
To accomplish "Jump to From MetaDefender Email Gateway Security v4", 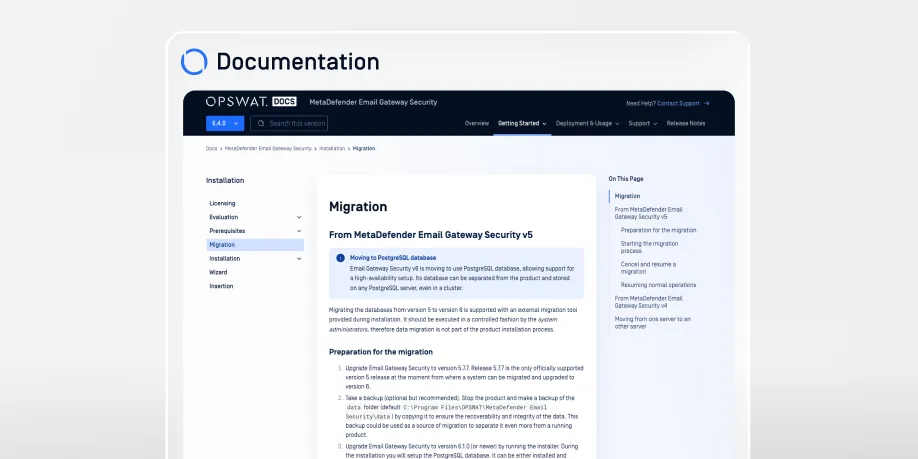I will point(649,302).
